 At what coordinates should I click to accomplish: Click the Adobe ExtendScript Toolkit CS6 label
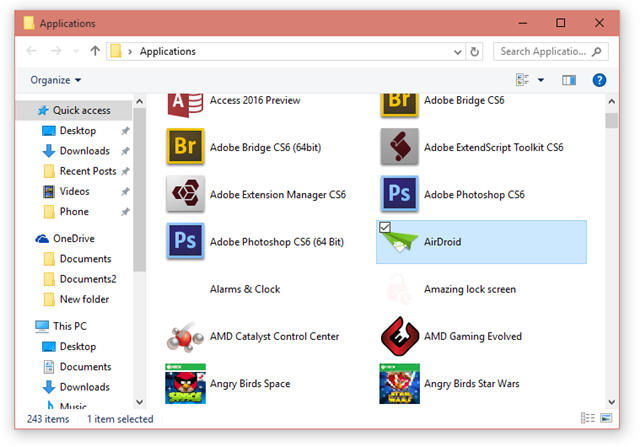(x=493, y=147)
